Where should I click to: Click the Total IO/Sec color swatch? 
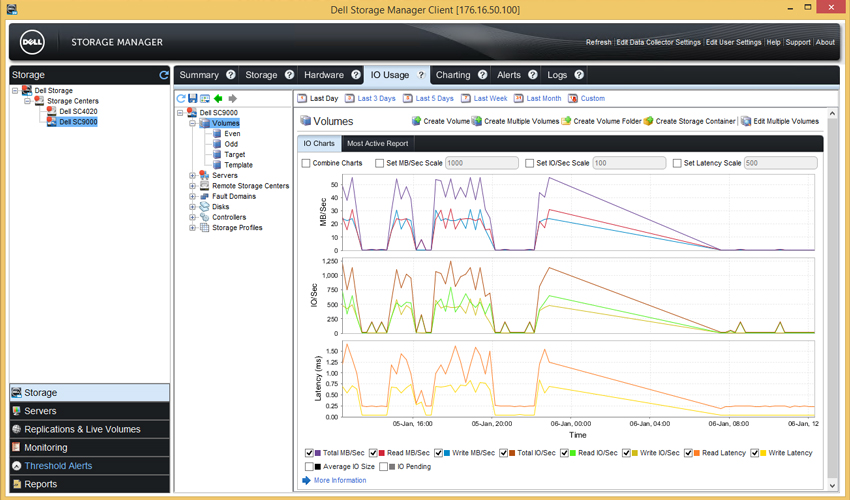point(512,453)
